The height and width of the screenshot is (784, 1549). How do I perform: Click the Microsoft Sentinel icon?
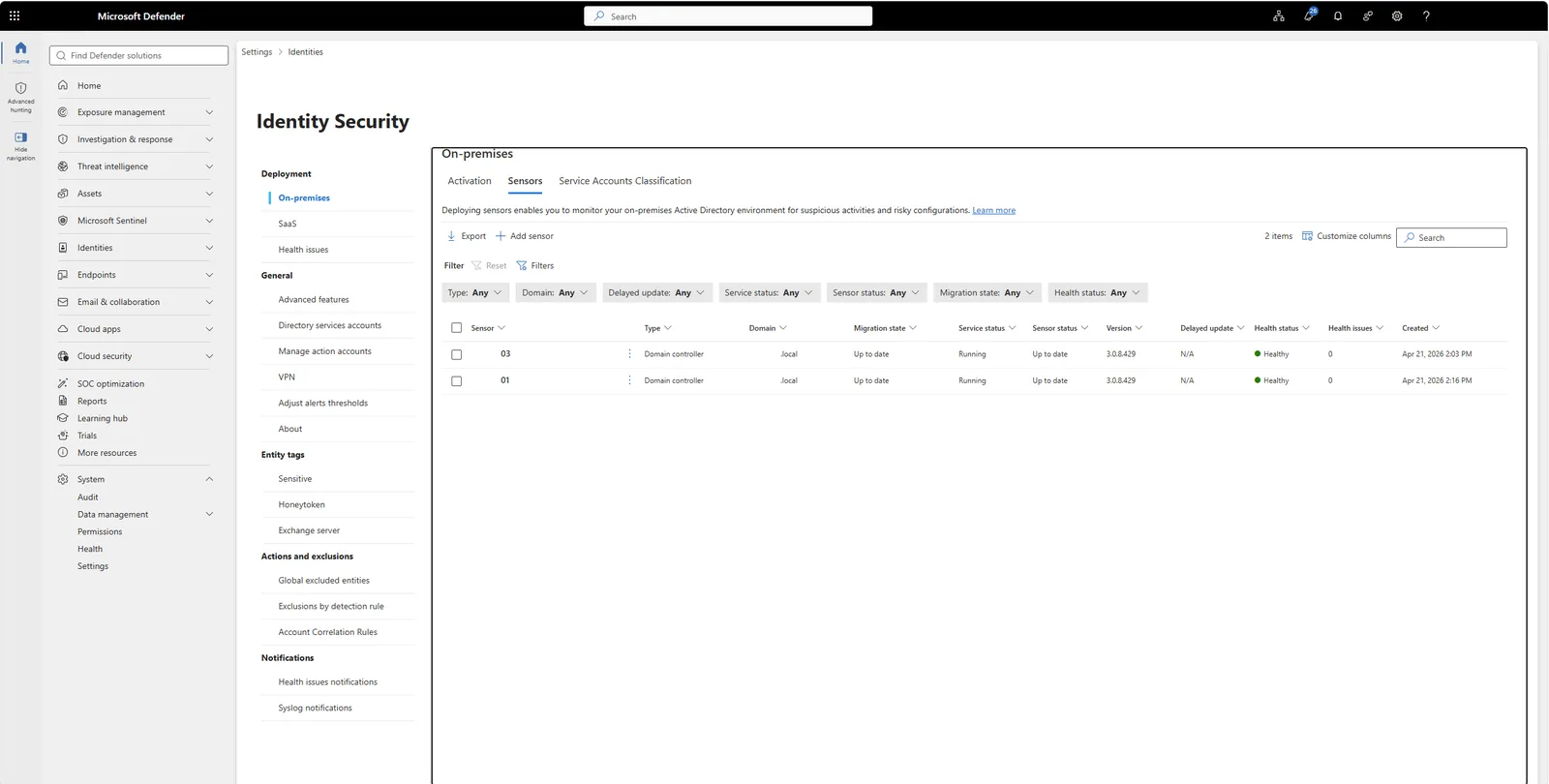coord(63,221)
